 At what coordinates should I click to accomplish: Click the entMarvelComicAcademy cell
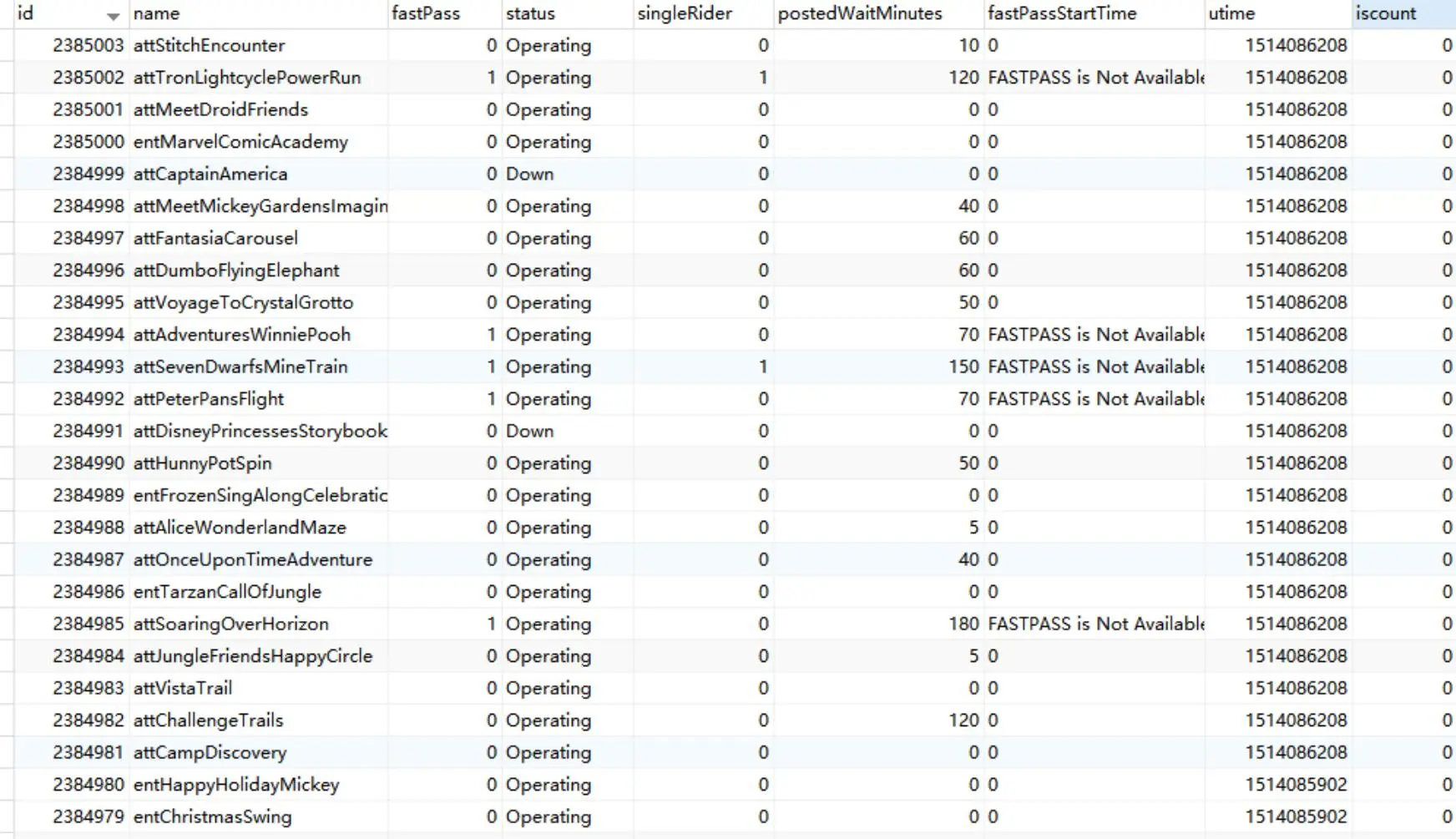259,142
